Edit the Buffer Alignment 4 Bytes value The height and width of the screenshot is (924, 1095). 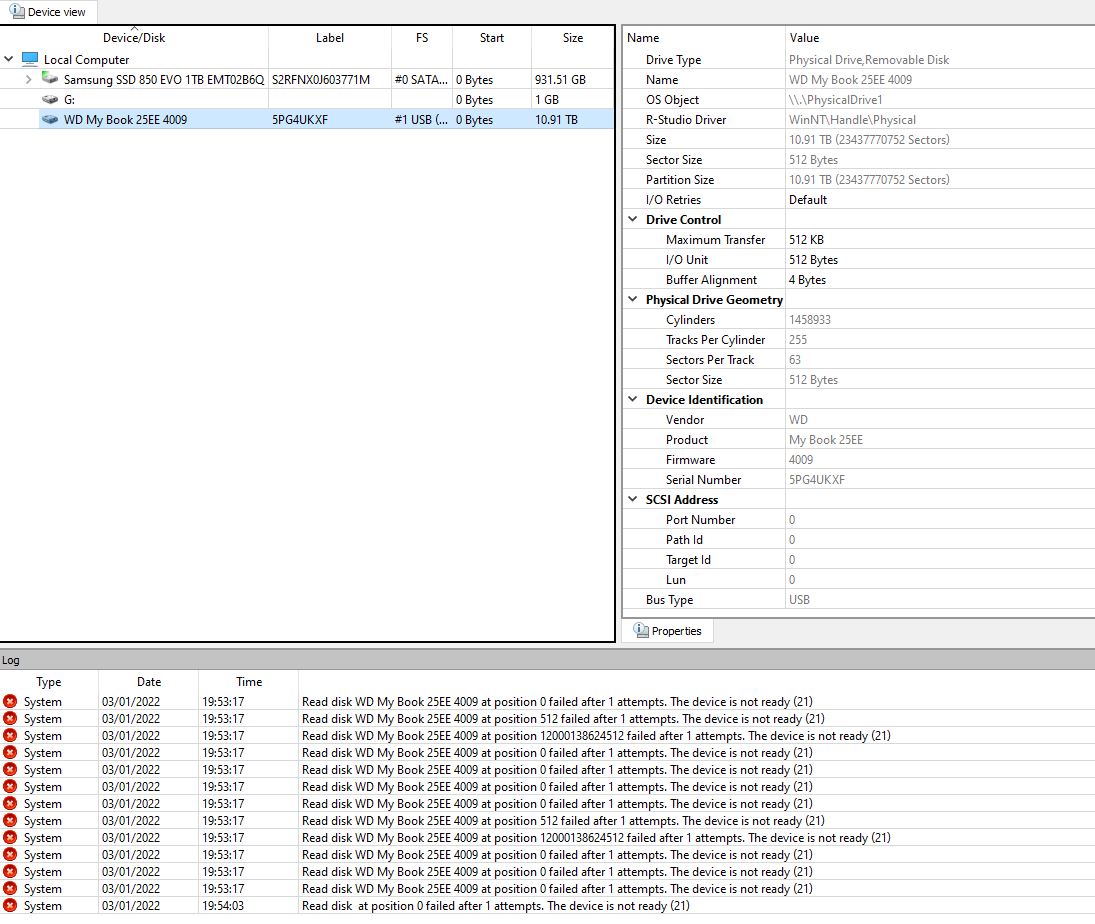[940, 279]
